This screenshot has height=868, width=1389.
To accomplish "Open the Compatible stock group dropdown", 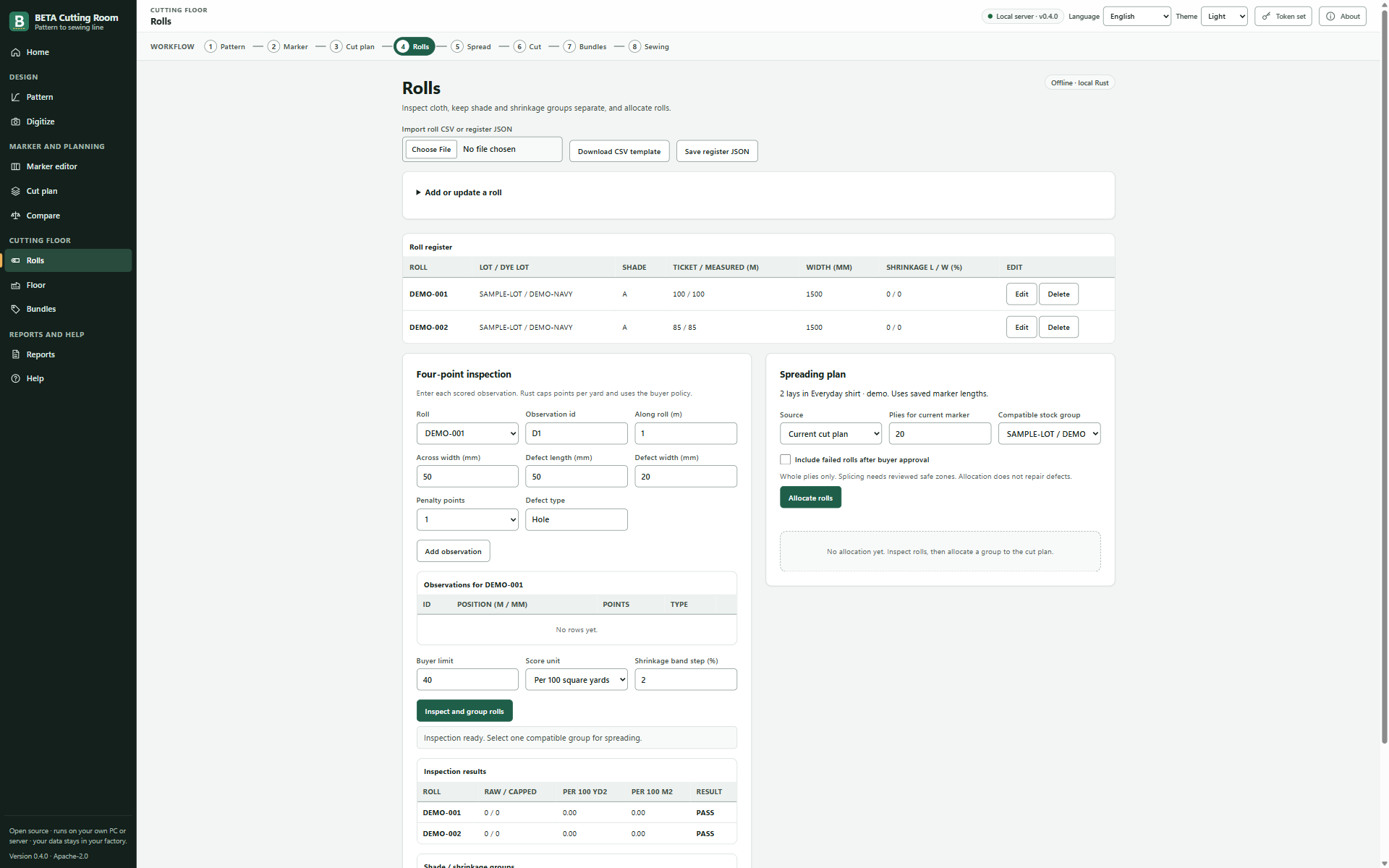I will (x=1049, y=433).
